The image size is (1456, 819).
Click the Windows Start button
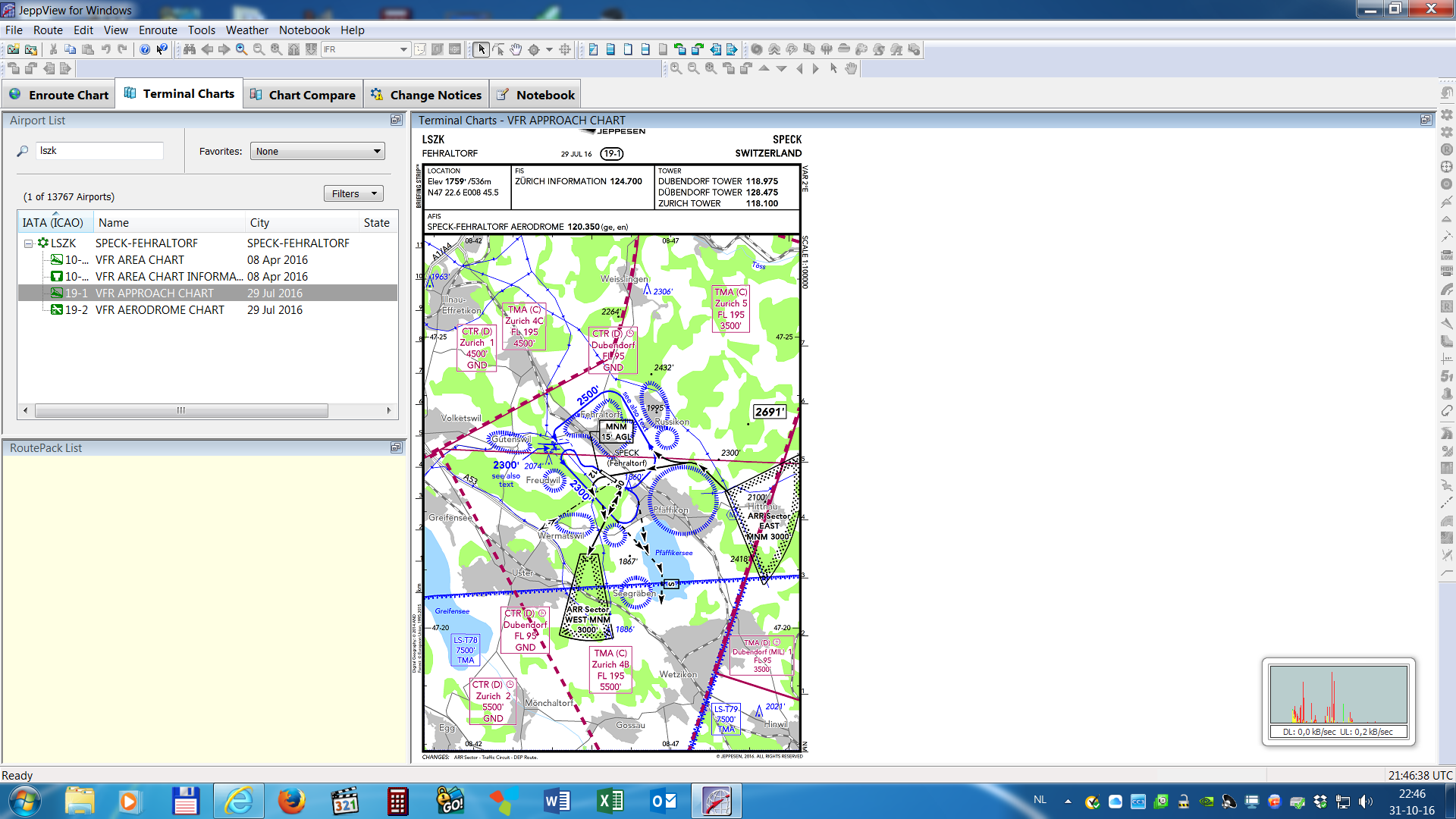tap(25, 801)
